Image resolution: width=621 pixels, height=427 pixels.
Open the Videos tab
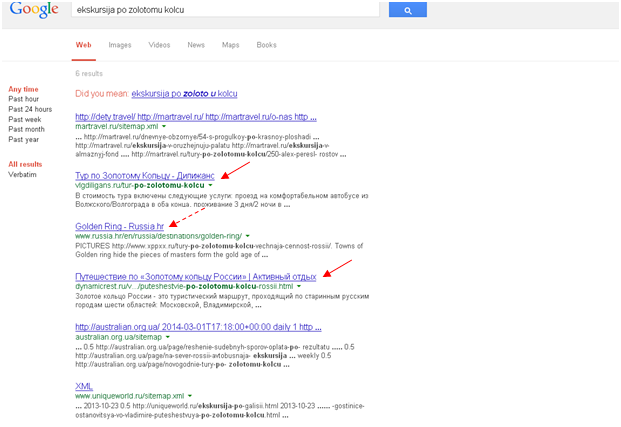[159, 45]
